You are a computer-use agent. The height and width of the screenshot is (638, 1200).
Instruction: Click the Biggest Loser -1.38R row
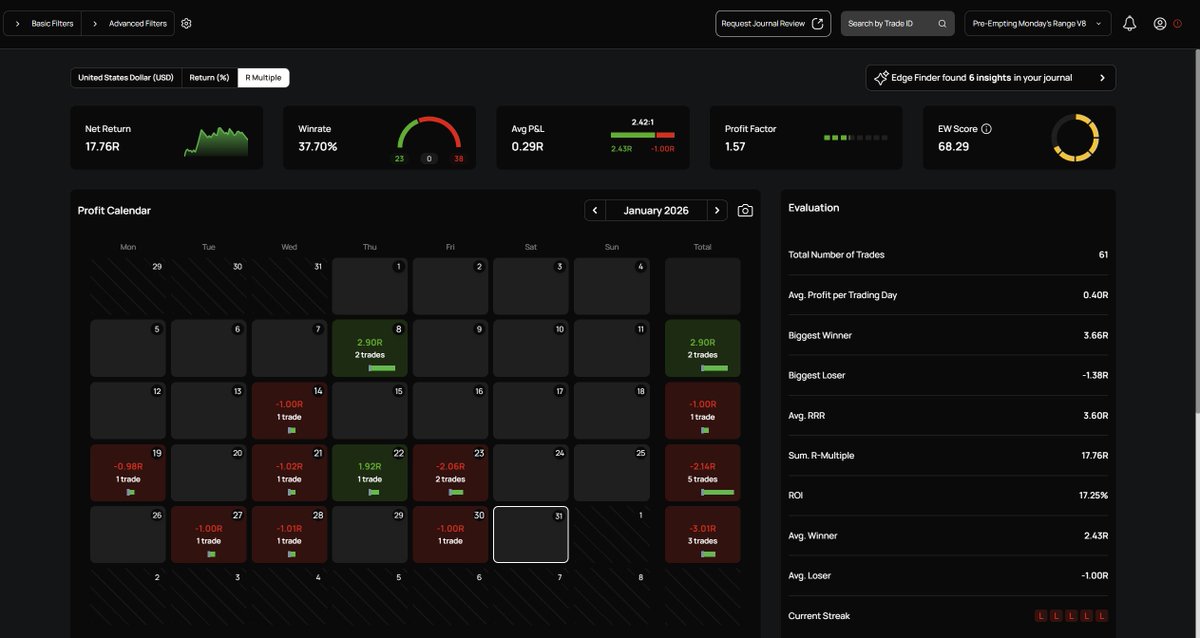coord(948,375)
